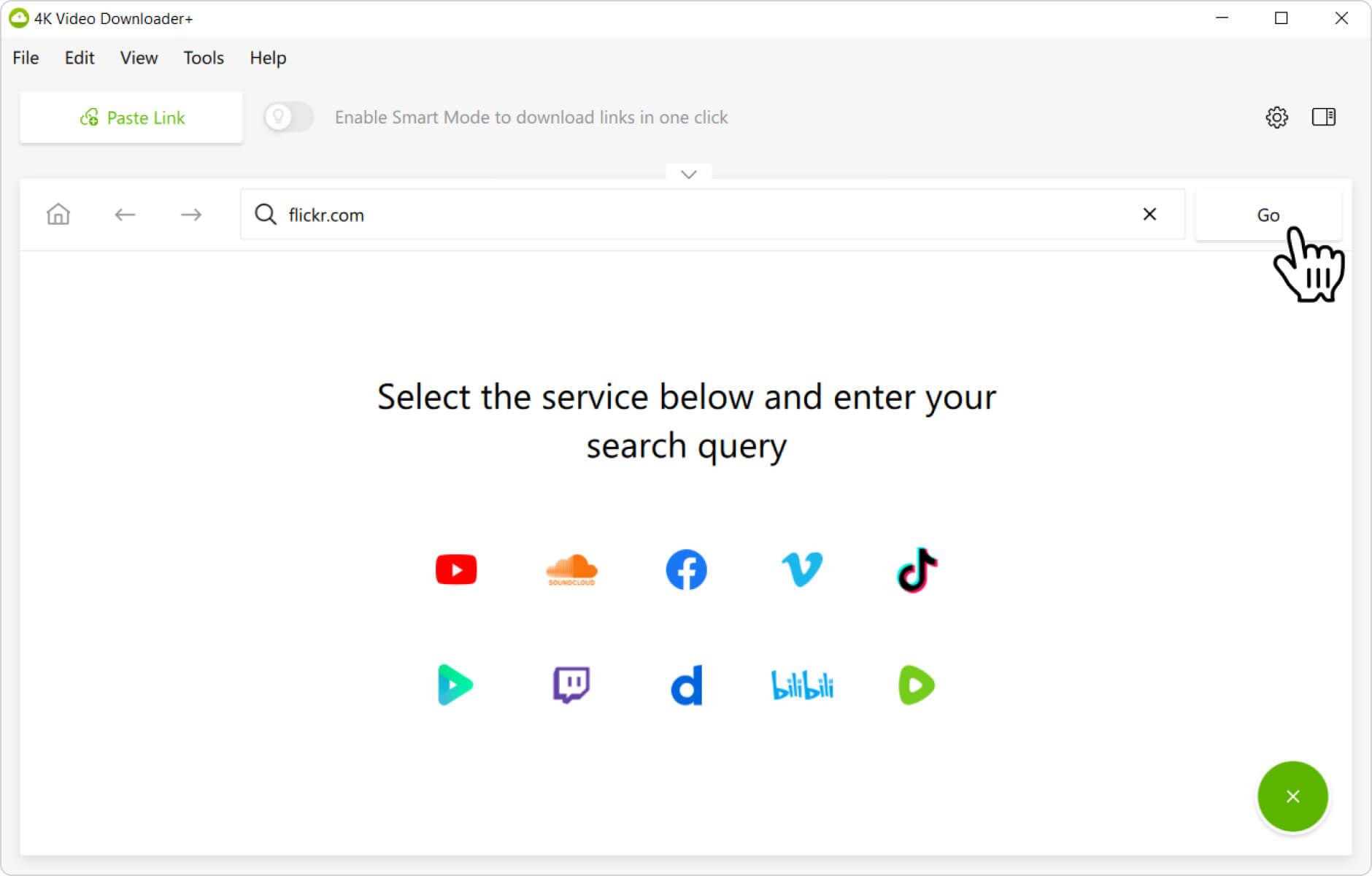Open settings gear icon
Viewport: 1372px width, 876px height.
[x=1276, y=117]
